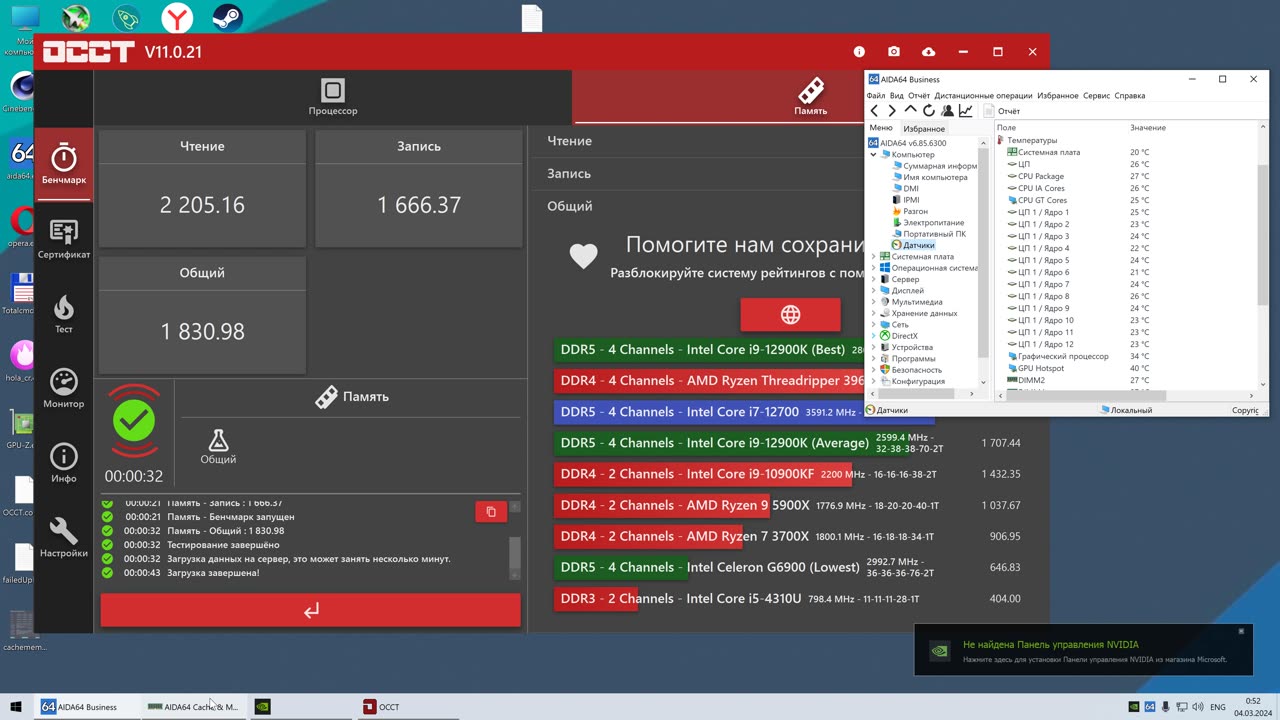
Task: Copy the OCCT log with red button
Action: (491, 512)
